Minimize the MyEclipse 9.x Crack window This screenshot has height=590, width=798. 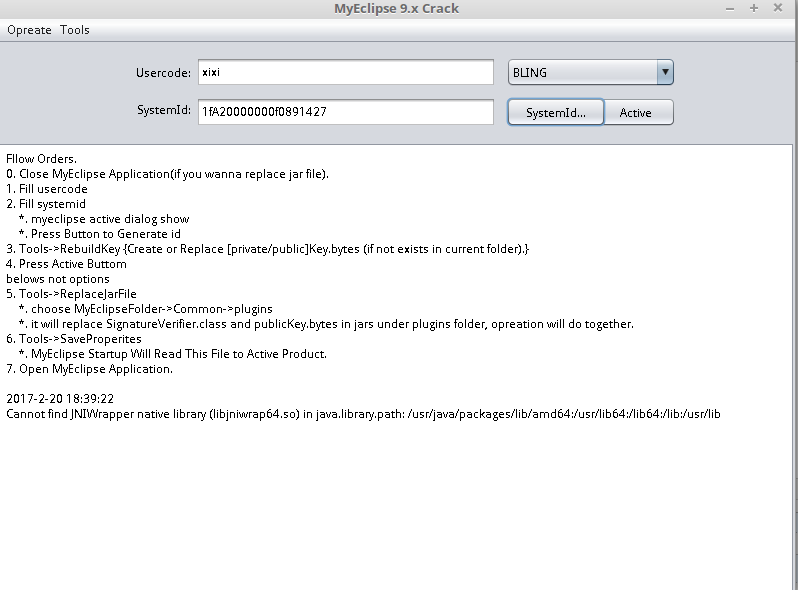pyautogui.click(x=730, y=9)
